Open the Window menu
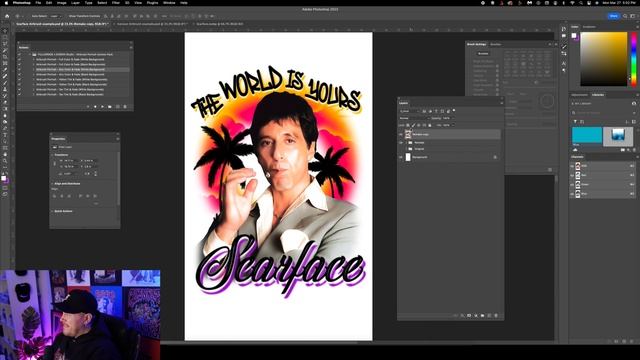This screenshot has height=360, width=640. (169, 3)
